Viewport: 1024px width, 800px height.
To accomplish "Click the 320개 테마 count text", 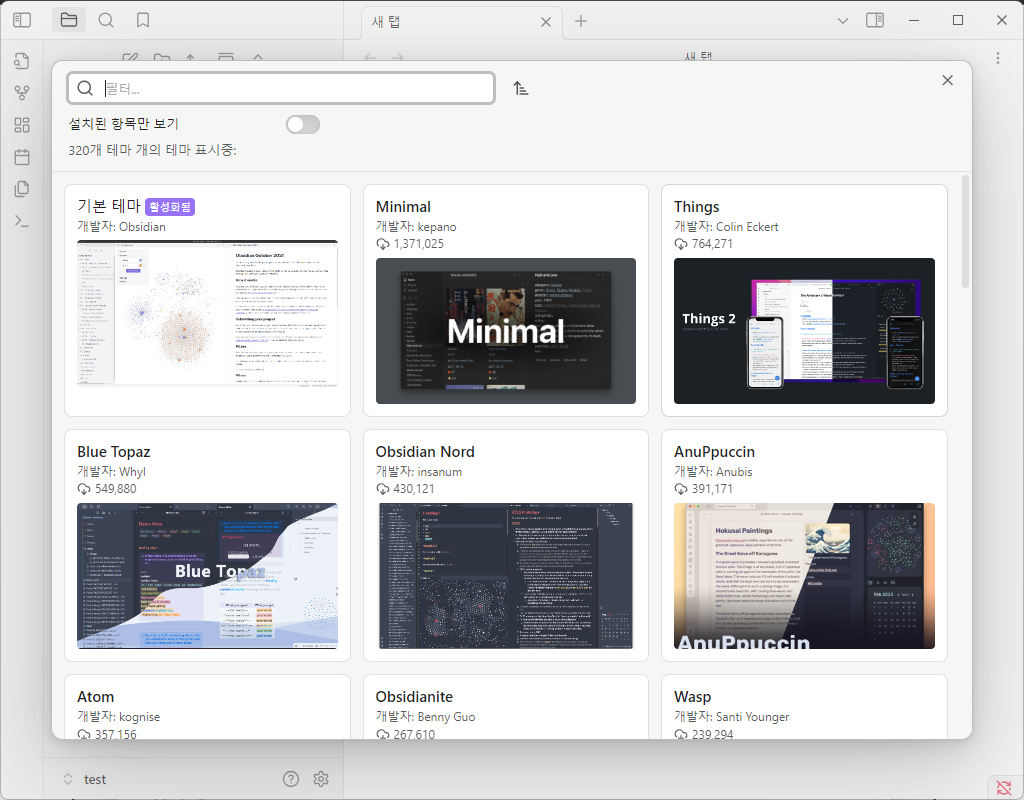I will click(152, 150).
